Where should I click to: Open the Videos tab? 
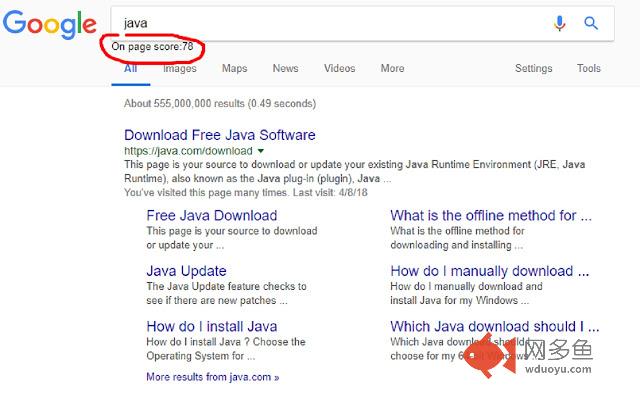pyautogui.click(x=339, y=68)
